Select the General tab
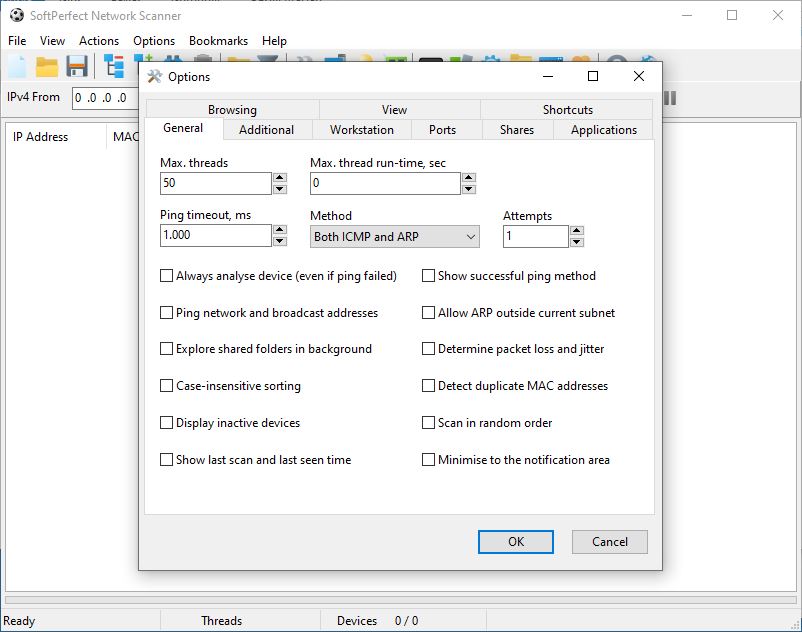The image size is (802, 632). coord(183,128)
